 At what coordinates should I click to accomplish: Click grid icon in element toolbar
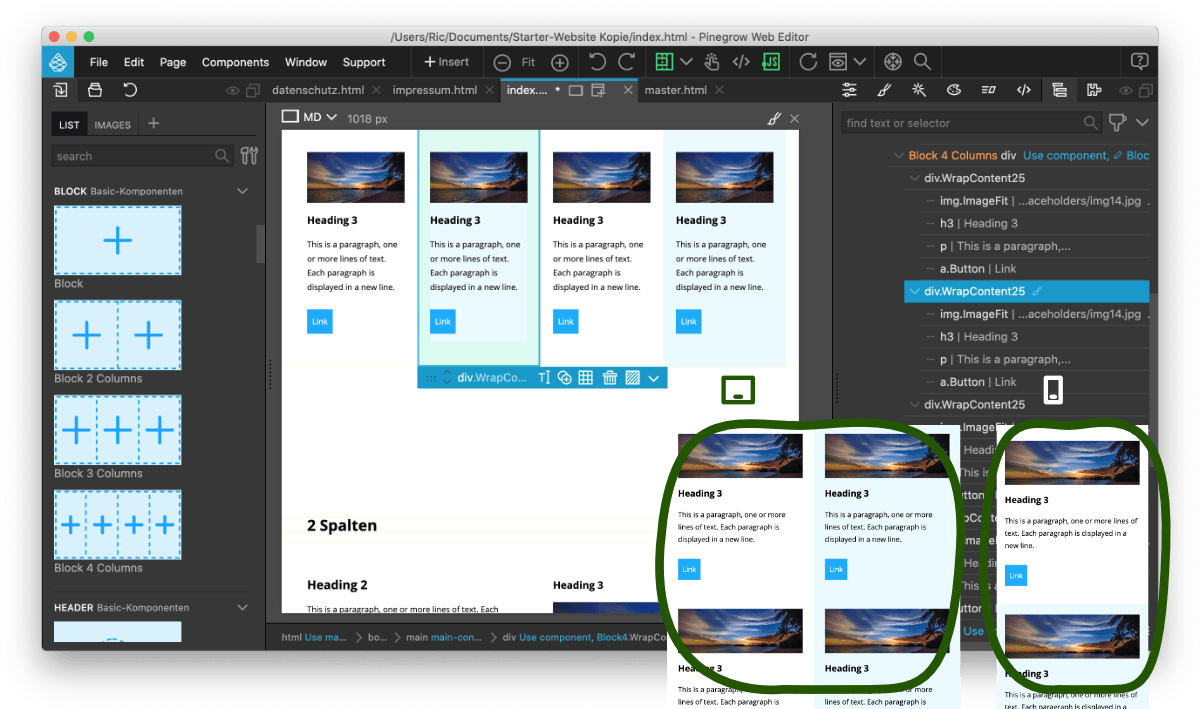pos(586,378)
